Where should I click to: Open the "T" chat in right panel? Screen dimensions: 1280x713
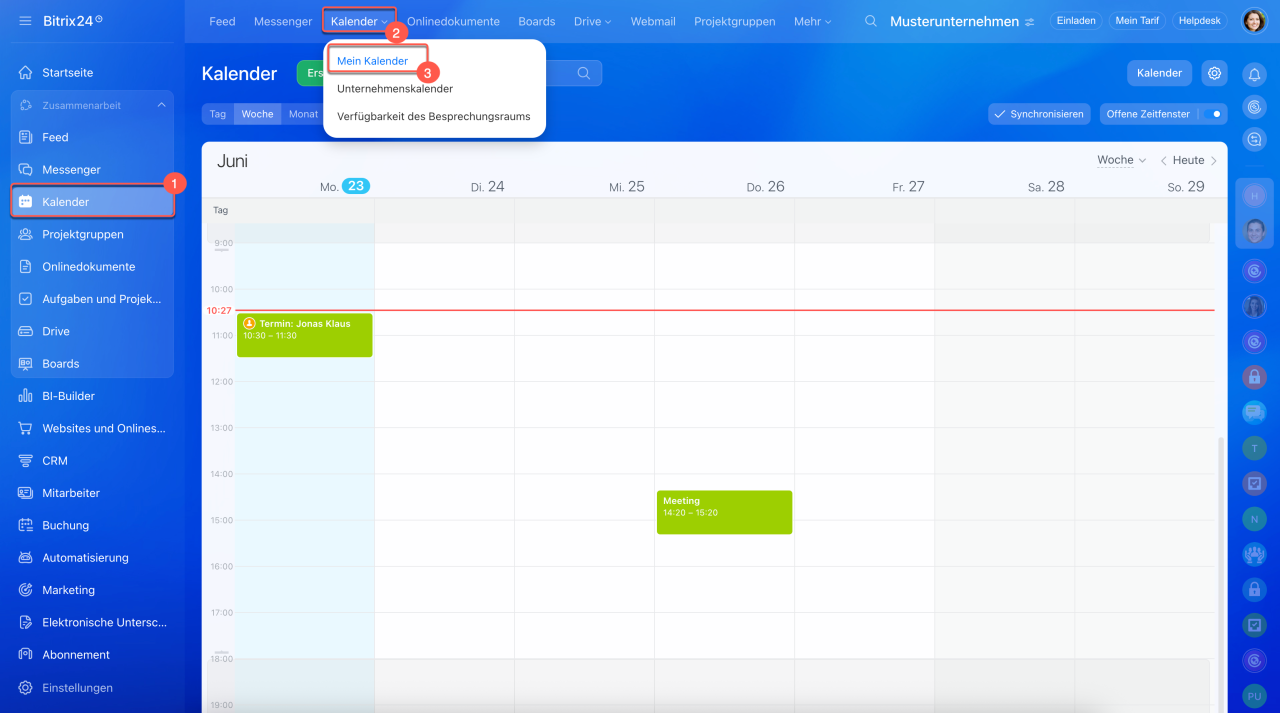(1254, 448)
